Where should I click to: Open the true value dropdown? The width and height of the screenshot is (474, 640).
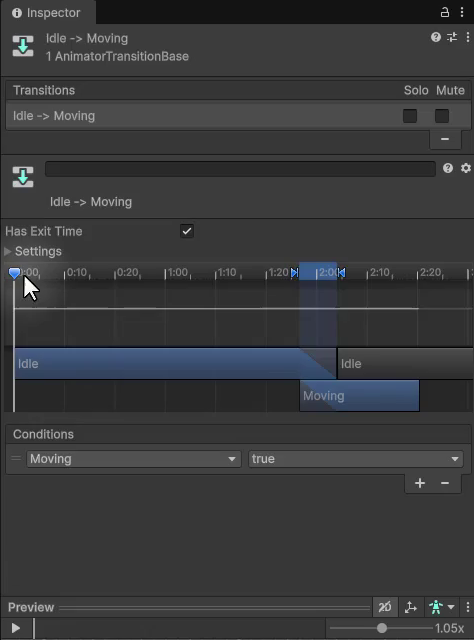(x=356, y=459)
